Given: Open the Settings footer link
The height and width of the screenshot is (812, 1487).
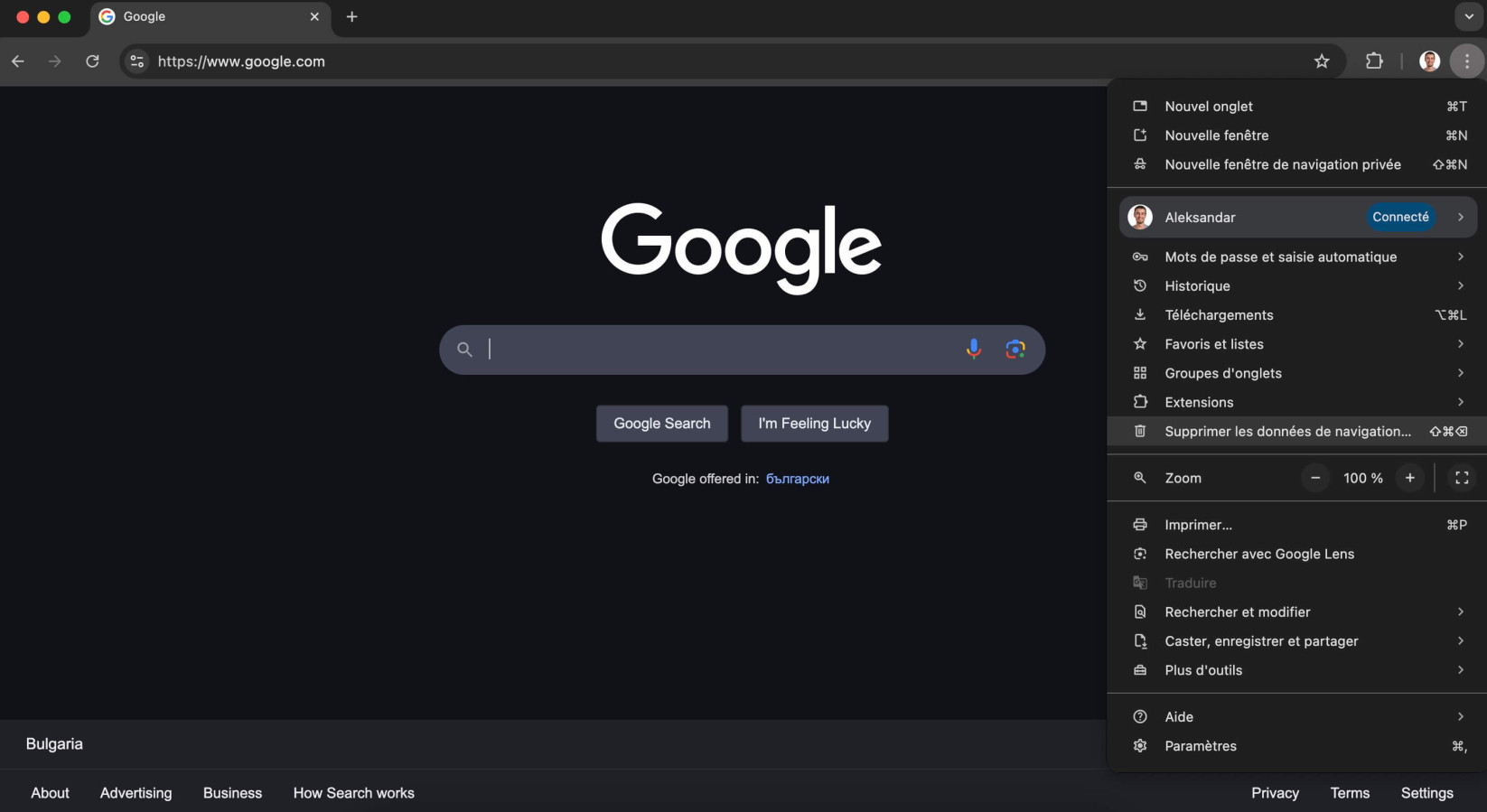Looking at the screenshot, I should click(x=1427, y=793).
